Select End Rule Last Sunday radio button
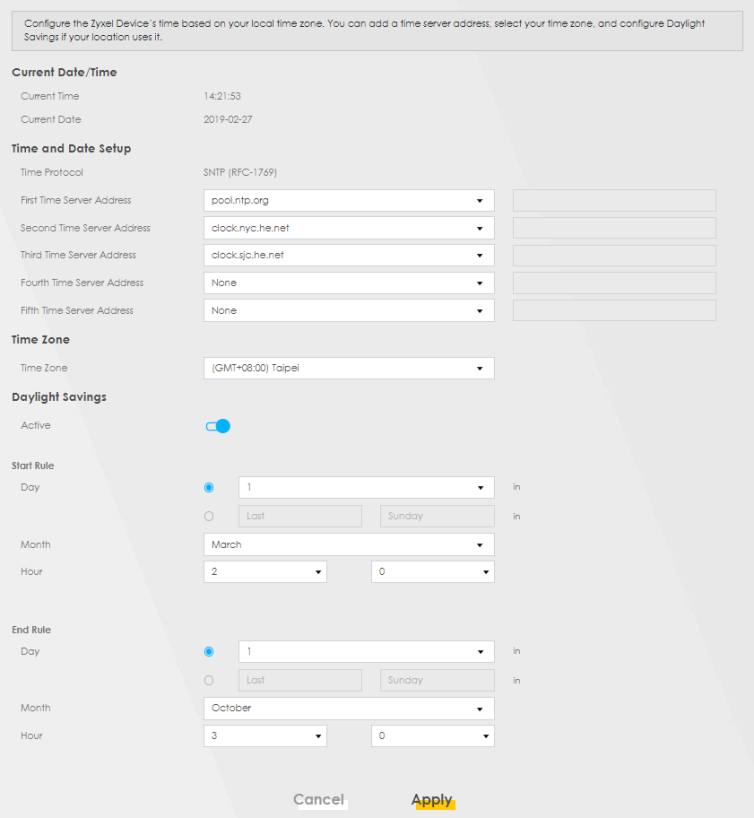The height and width of the screenshot is (818, 754). pyautogui.click(x=209, y=681)
